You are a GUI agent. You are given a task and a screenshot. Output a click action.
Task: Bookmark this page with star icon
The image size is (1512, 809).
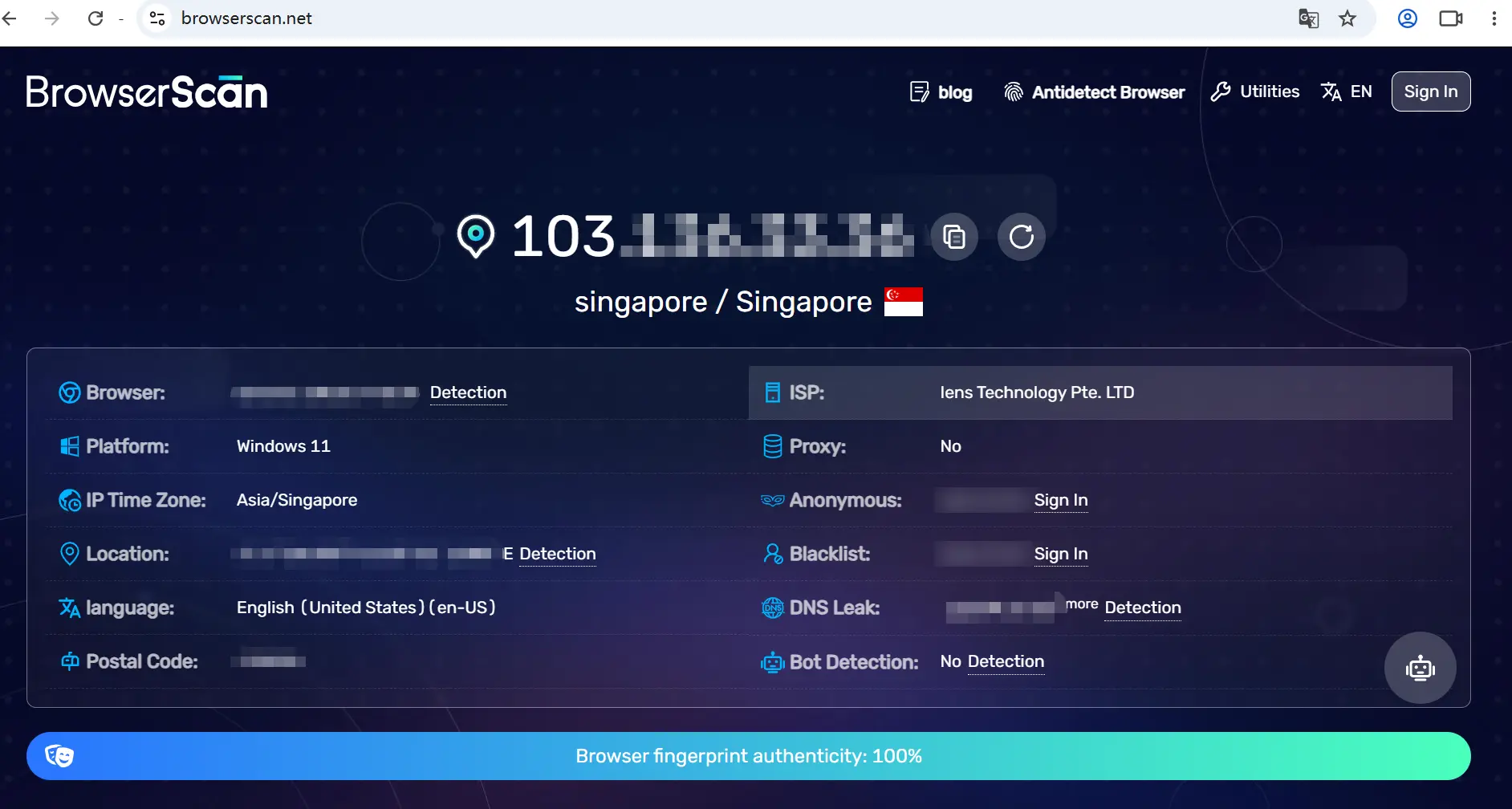click(1347, 18)
